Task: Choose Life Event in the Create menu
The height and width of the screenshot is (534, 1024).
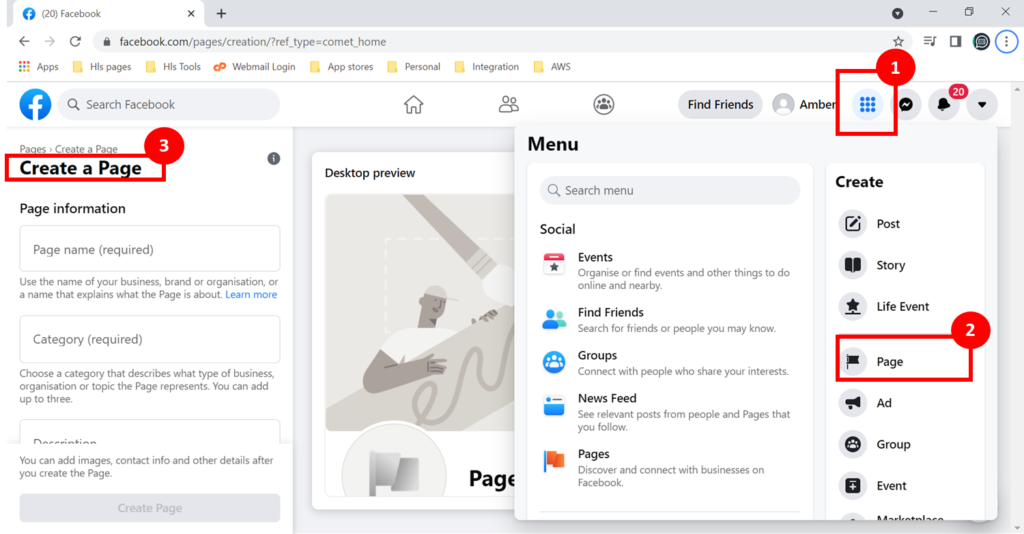Action: tap(903, 306)
